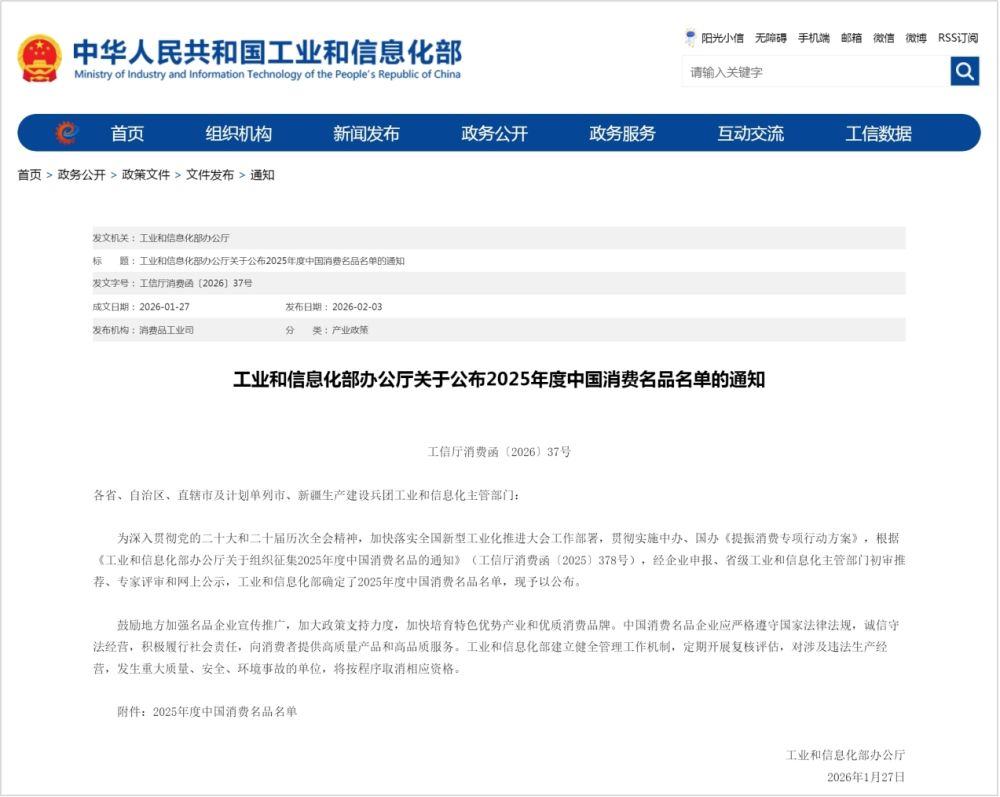1000x797 pixels.
Task: Type in the 请输入关键字 search field
Action: [x=815, y=72]
